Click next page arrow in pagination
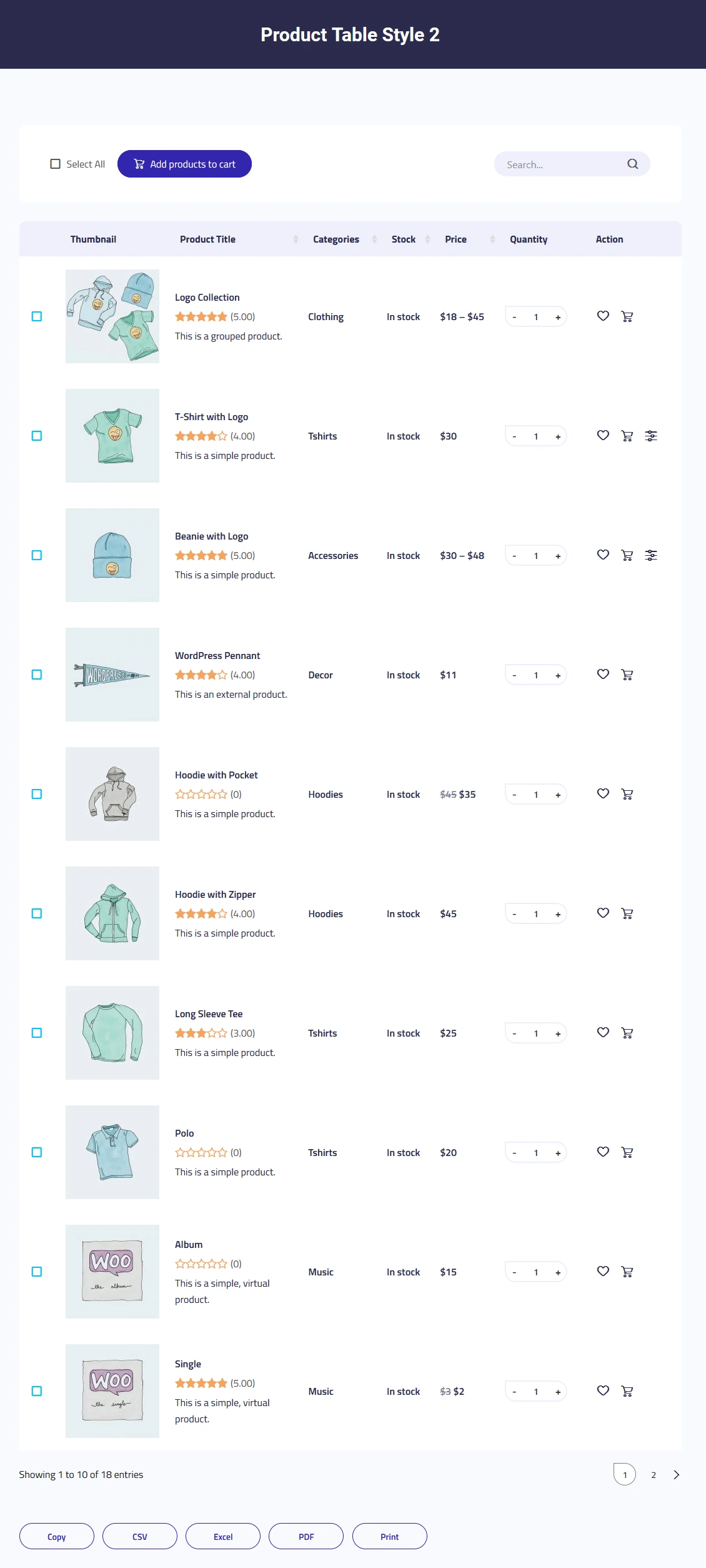 tap(676, 1475)
